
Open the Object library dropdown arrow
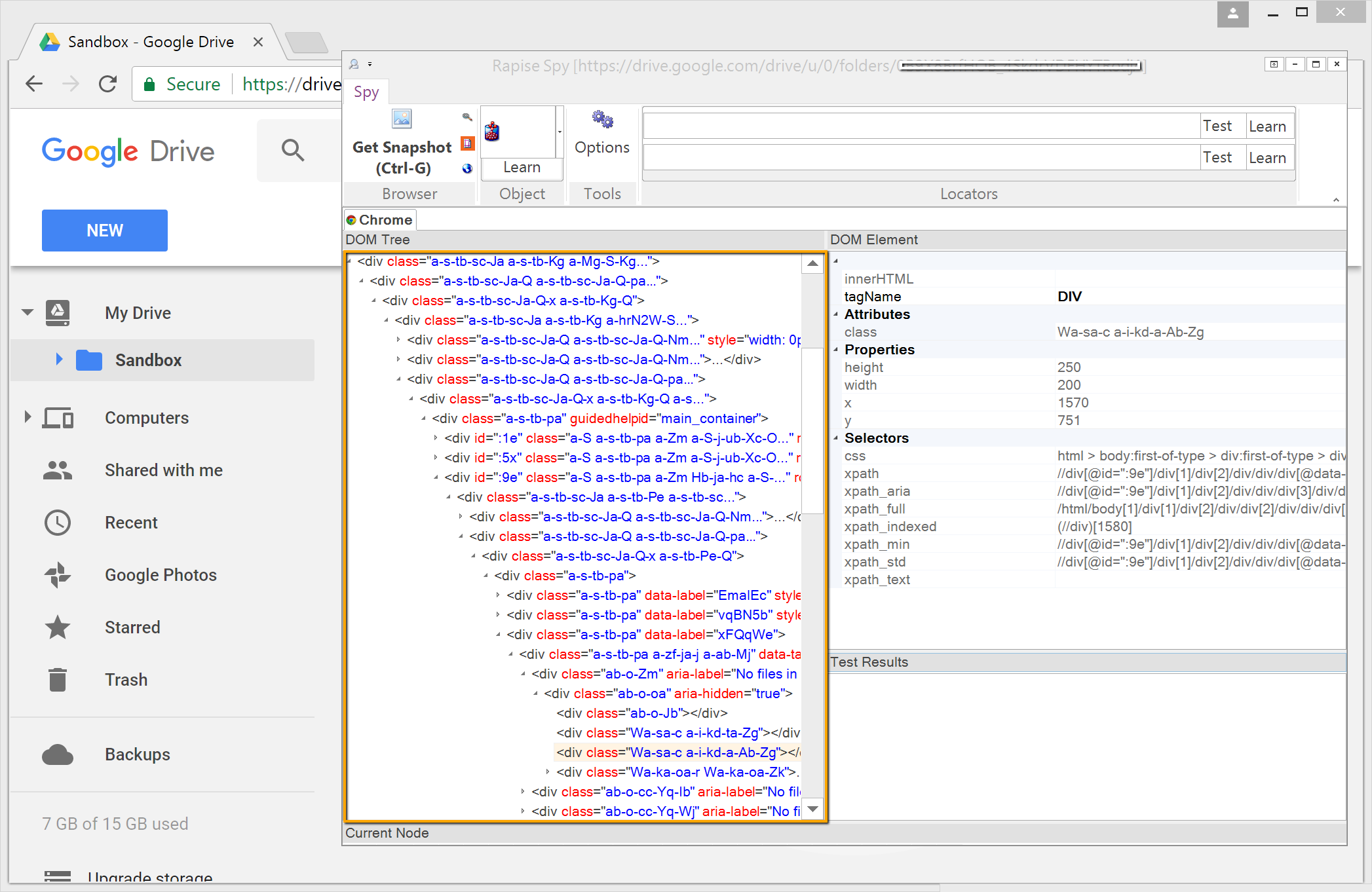click(560, 132)
